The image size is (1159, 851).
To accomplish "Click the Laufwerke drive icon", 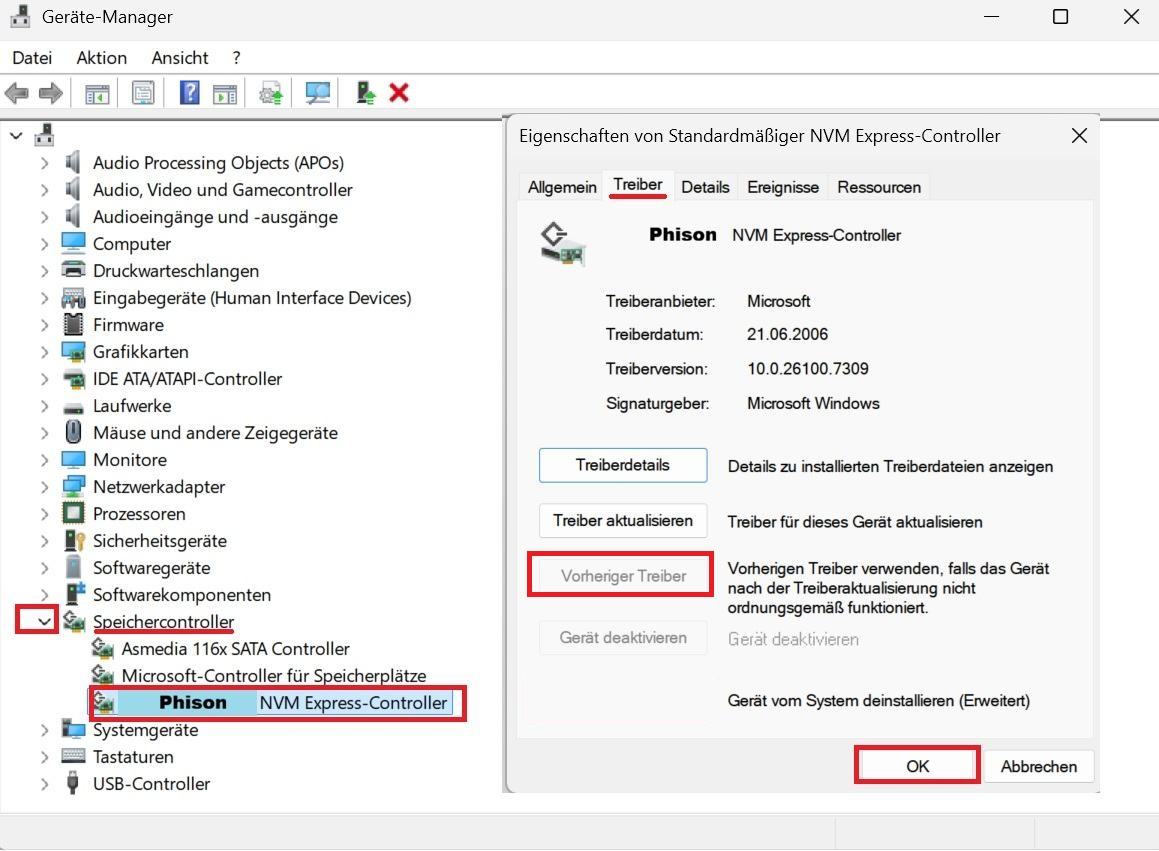I will pos(73,407).
